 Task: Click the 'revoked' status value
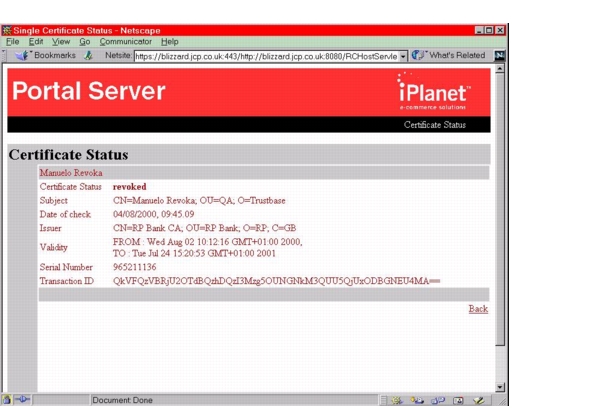point(130,187)
